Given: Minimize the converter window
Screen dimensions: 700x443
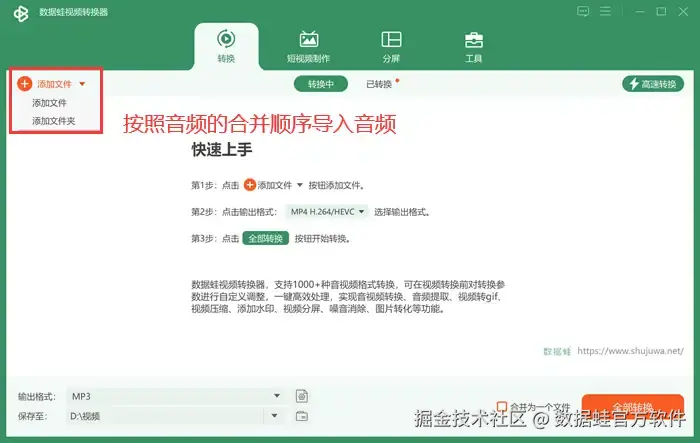Looking at the screenshot, I should (x=640, y=12).
